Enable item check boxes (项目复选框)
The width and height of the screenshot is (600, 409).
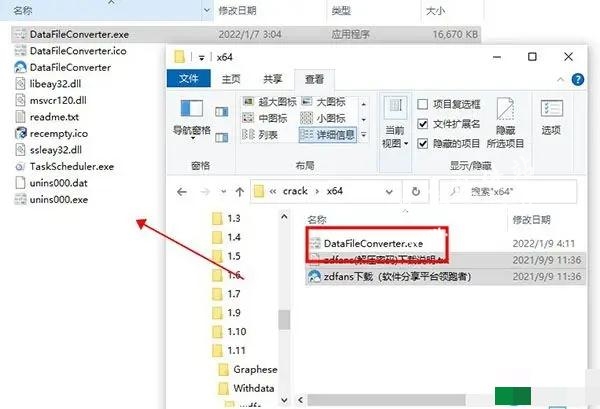[422, 104]
